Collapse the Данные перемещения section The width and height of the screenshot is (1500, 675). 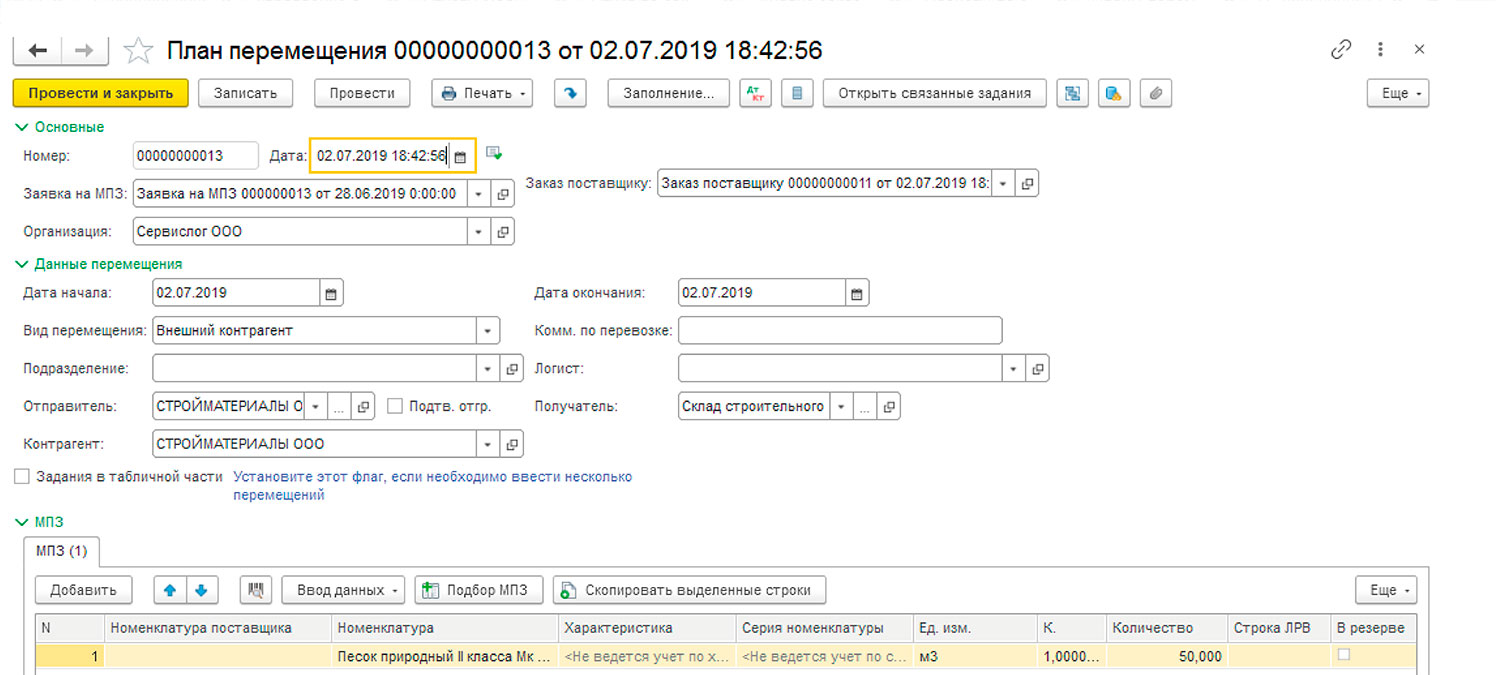coord(22,264)
